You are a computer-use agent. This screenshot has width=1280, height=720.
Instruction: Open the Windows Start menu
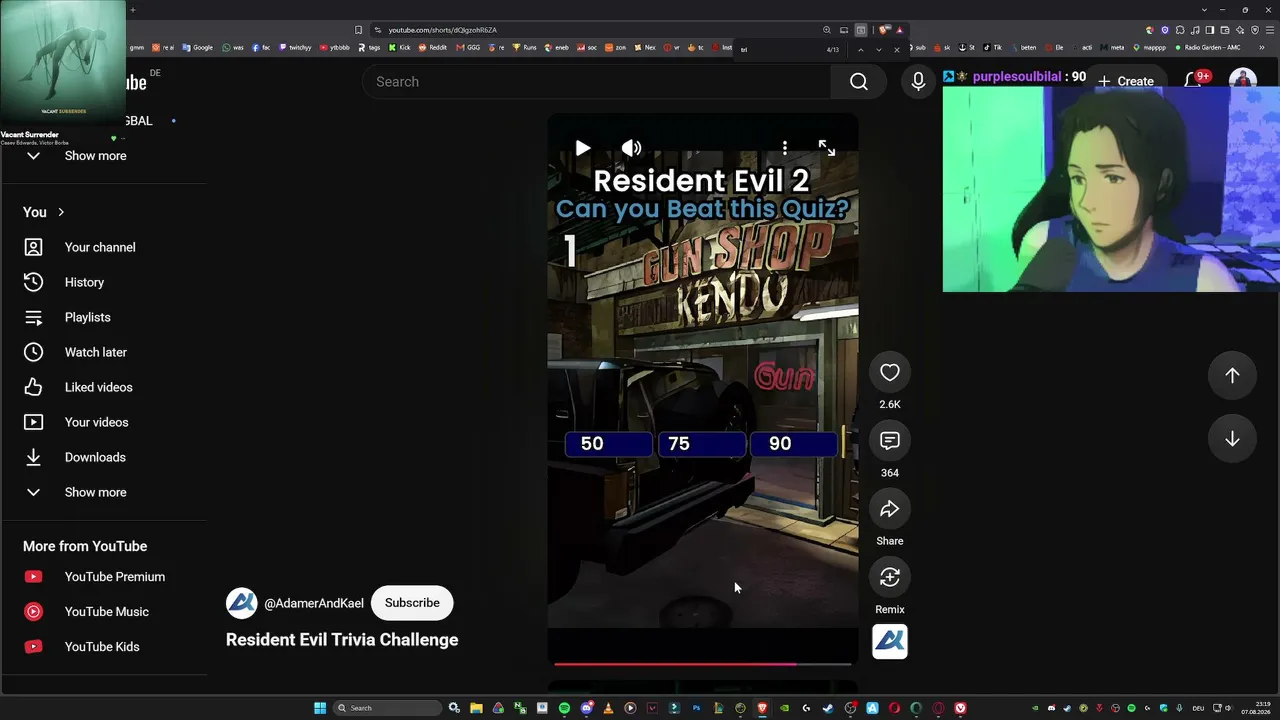click(320, 708)
